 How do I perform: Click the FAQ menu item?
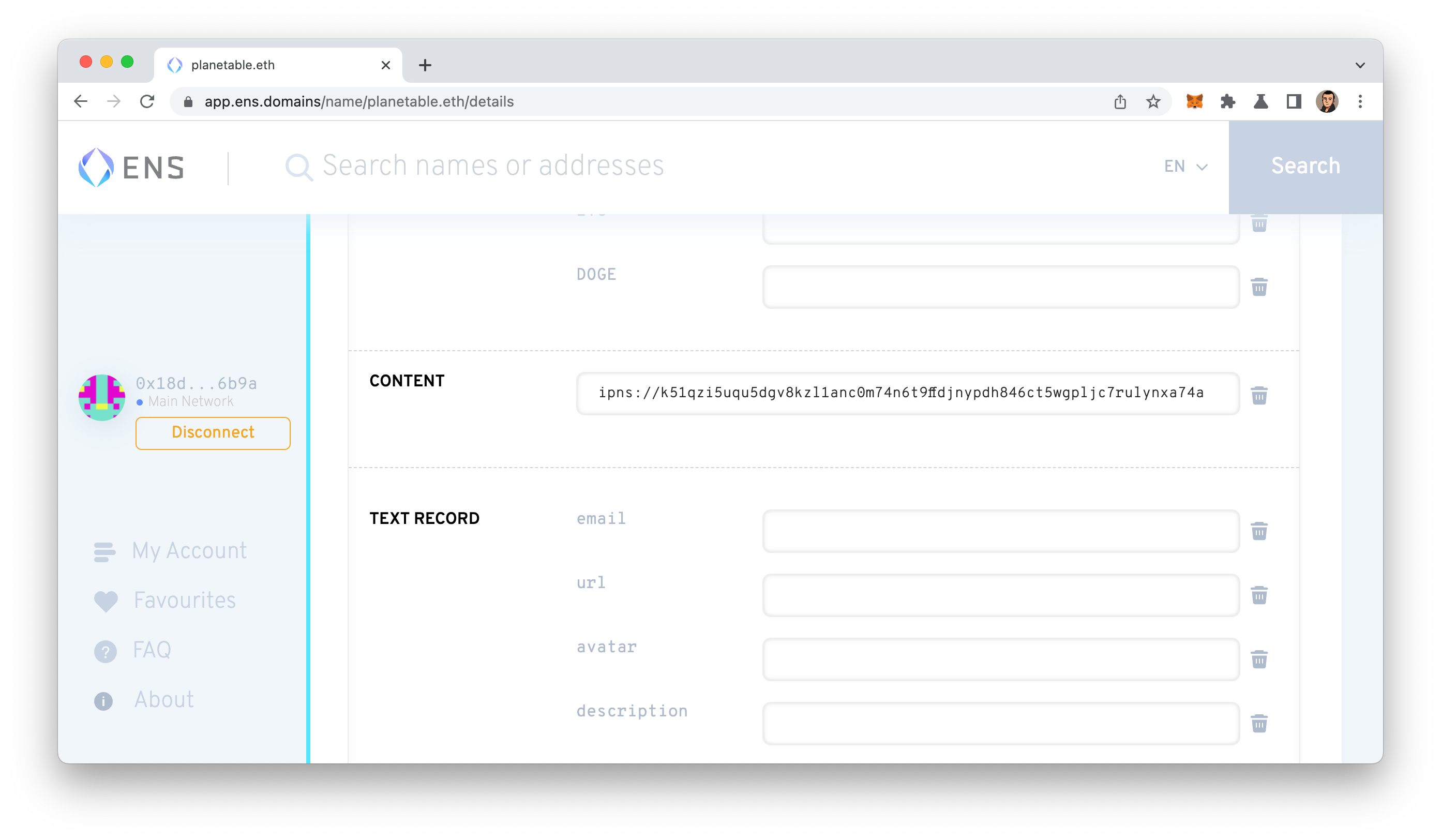[x=153, y=650]
